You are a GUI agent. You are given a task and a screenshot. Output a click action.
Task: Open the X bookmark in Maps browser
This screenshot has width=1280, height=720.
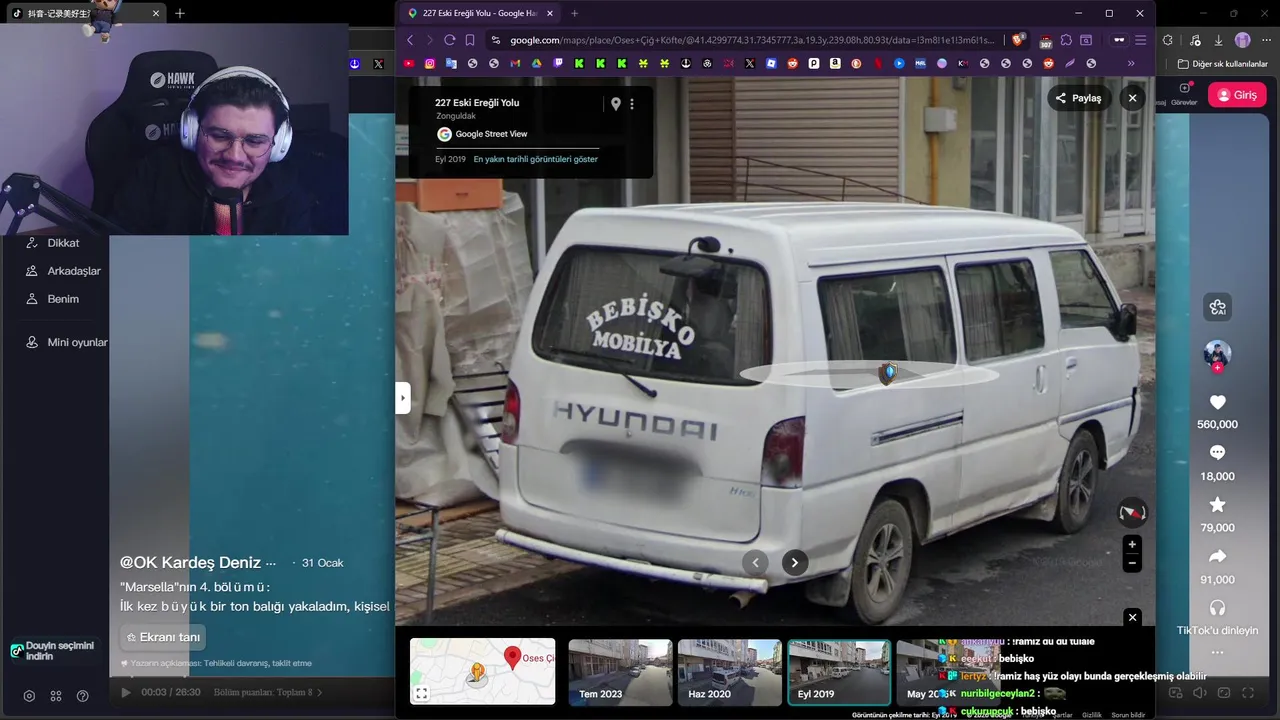tap(750, 63)
